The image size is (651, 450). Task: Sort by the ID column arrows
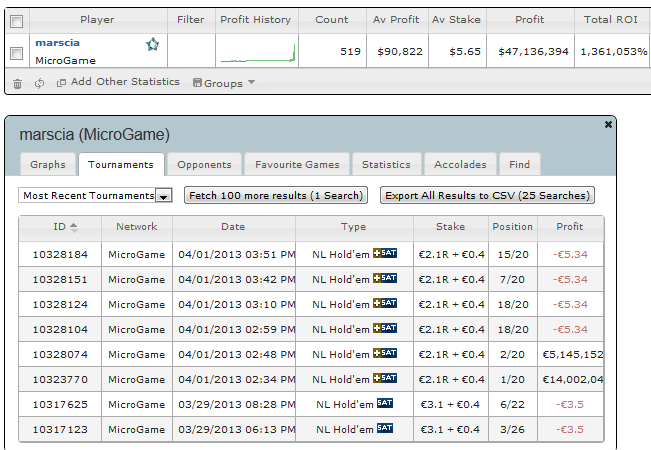[74, 227]
